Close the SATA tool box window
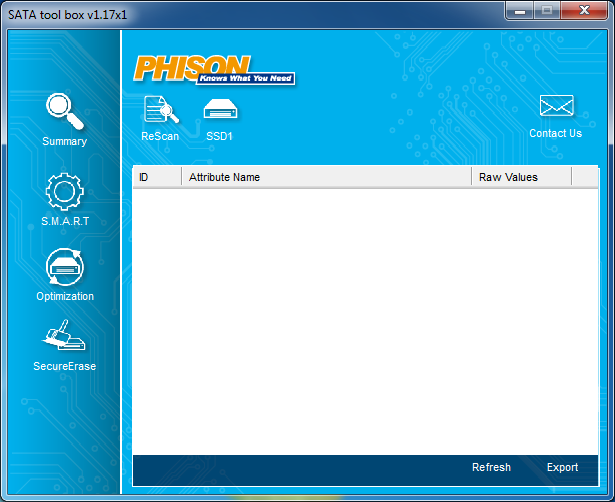Screen dimensions: 615x502 (x=584, y=11)
